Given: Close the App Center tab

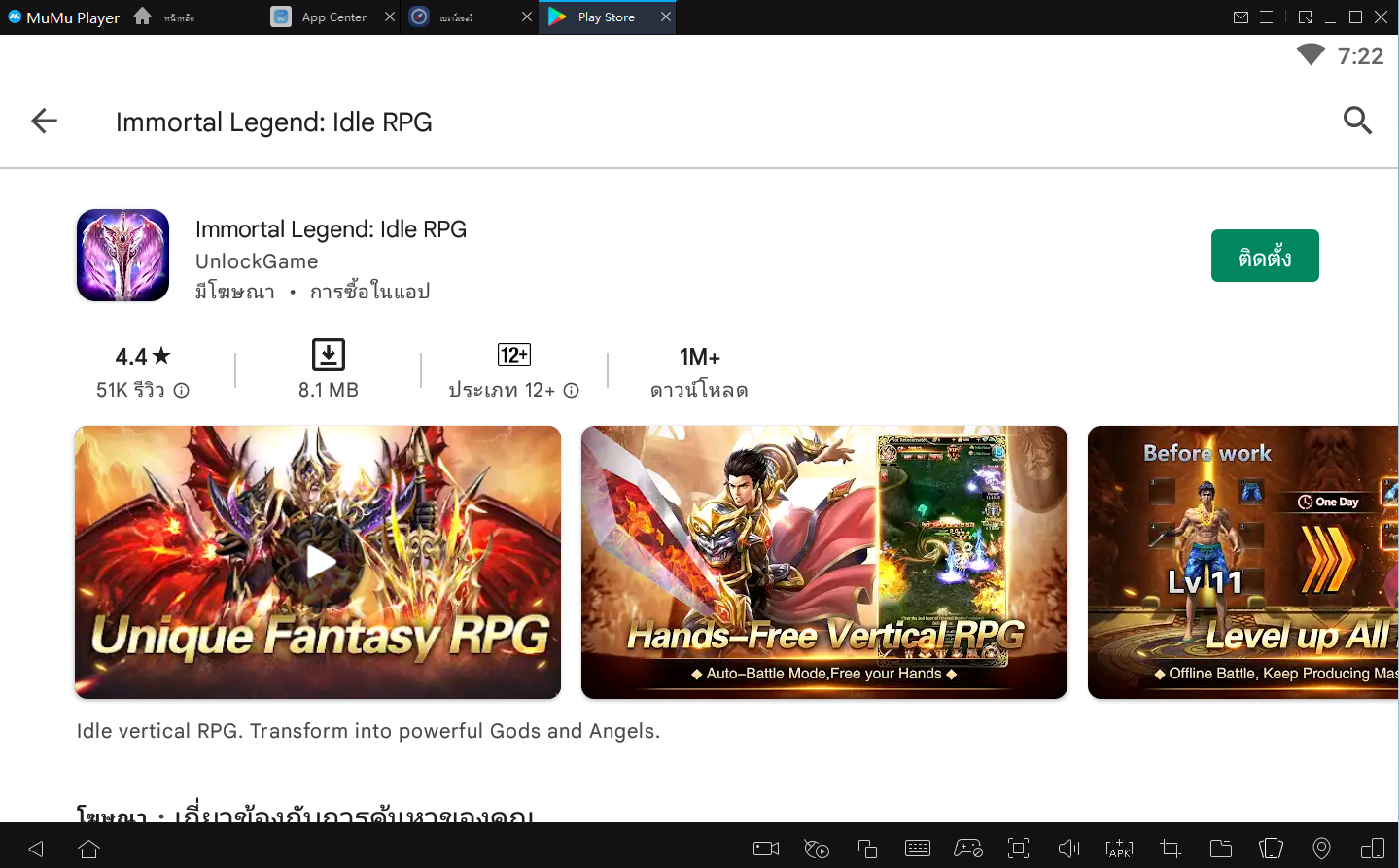Looking at the screenshot, I should (390, 17).
